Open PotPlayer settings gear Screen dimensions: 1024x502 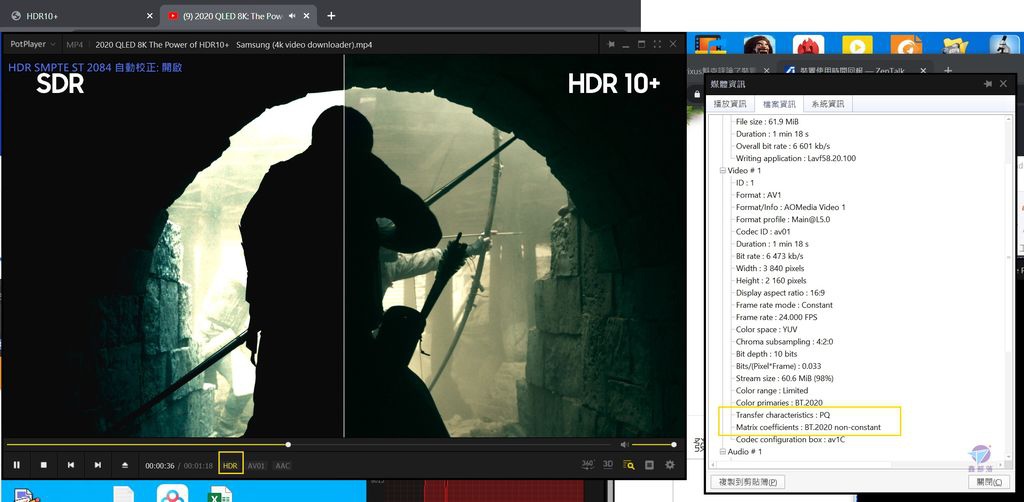[x=669, y=465]
